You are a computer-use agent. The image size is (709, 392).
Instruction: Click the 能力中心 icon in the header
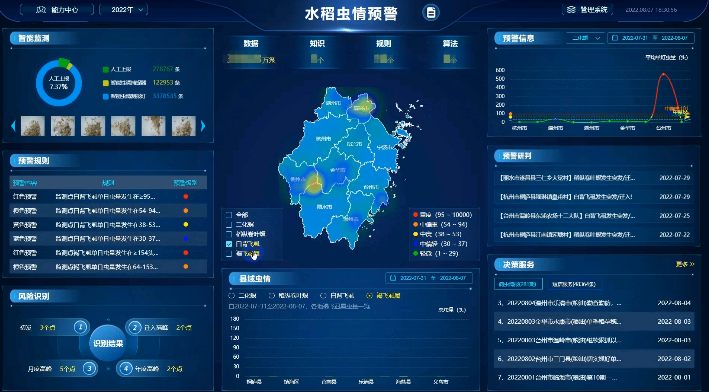[x=41, y=9]
